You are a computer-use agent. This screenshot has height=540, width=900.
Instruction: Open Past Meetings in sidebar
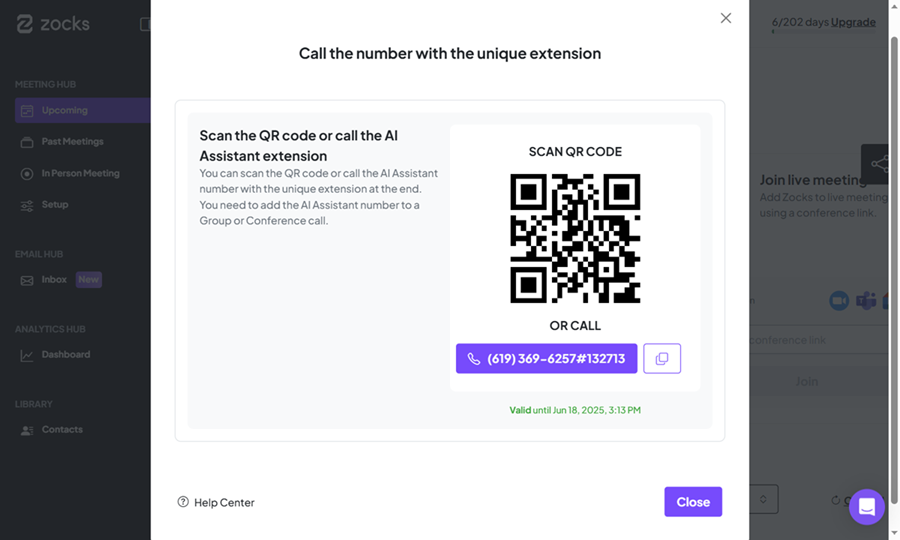tap(72, 142)
